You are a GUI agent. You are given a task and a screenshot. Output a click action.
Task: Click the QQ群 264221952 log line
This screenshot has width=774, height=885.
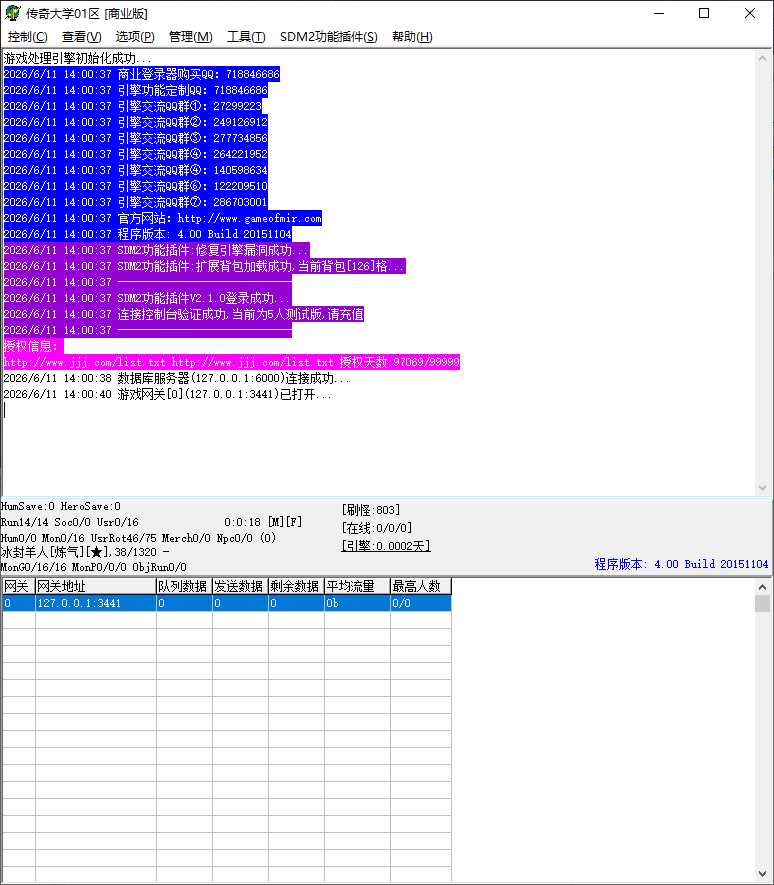click(135, 154)
